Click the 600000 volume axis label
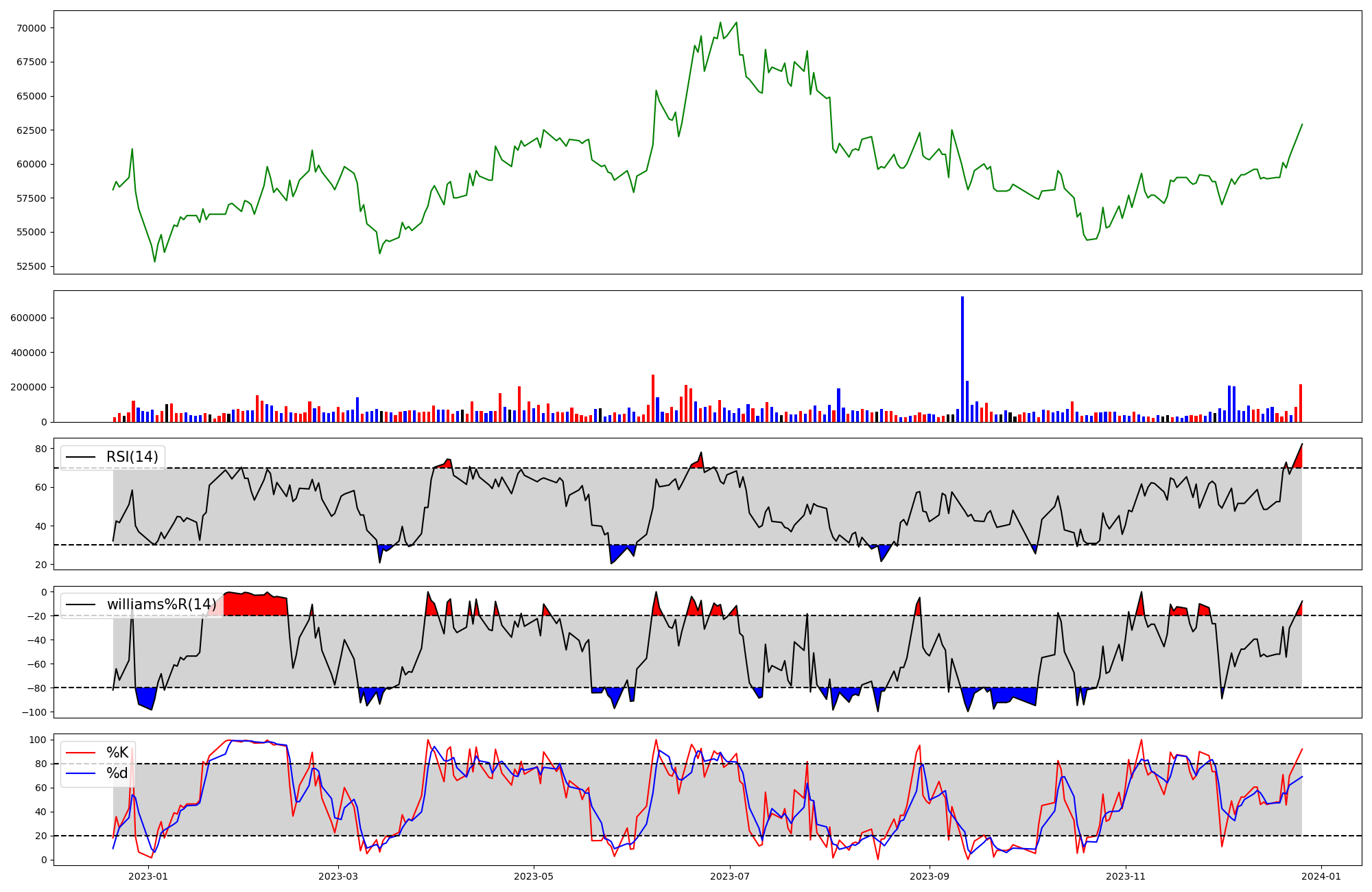Viewport: 1372px width, 892px height. [29, 318]
